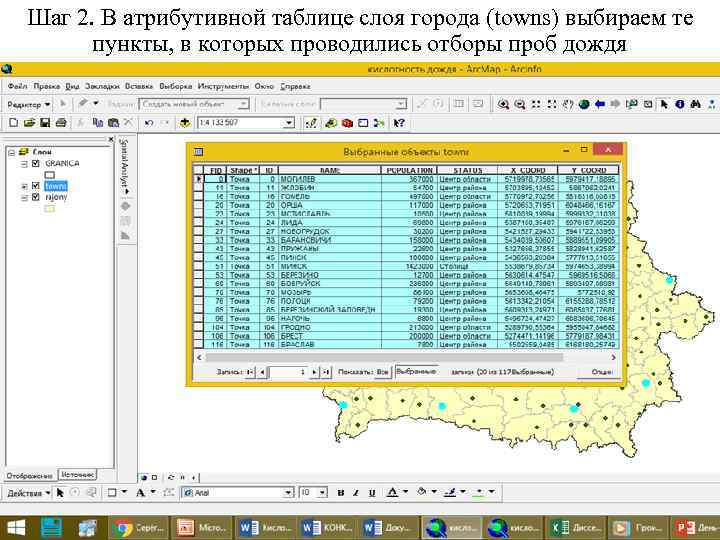Toggle the GRANICA layer checkbox
The height and width of the screenshot is (540, 720).
[36, 163]
